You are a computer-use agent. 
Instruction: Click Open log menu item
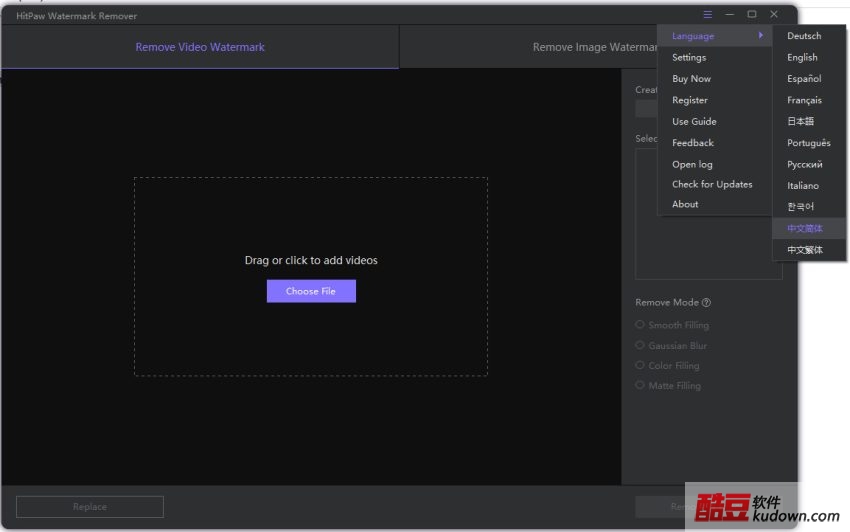(714, 164)
